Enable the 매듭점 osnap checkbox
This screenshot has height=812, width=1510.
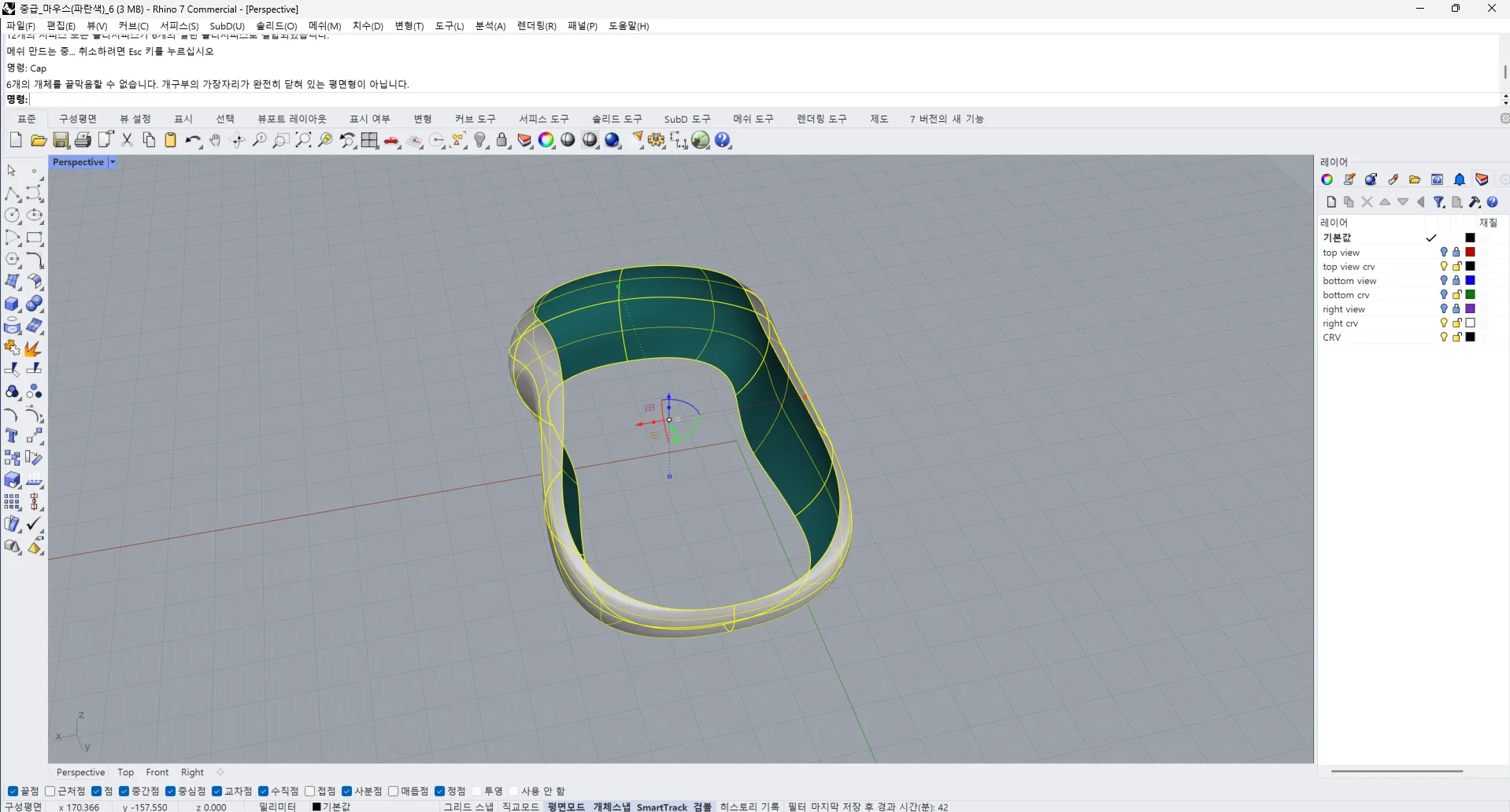click(393, 791)
